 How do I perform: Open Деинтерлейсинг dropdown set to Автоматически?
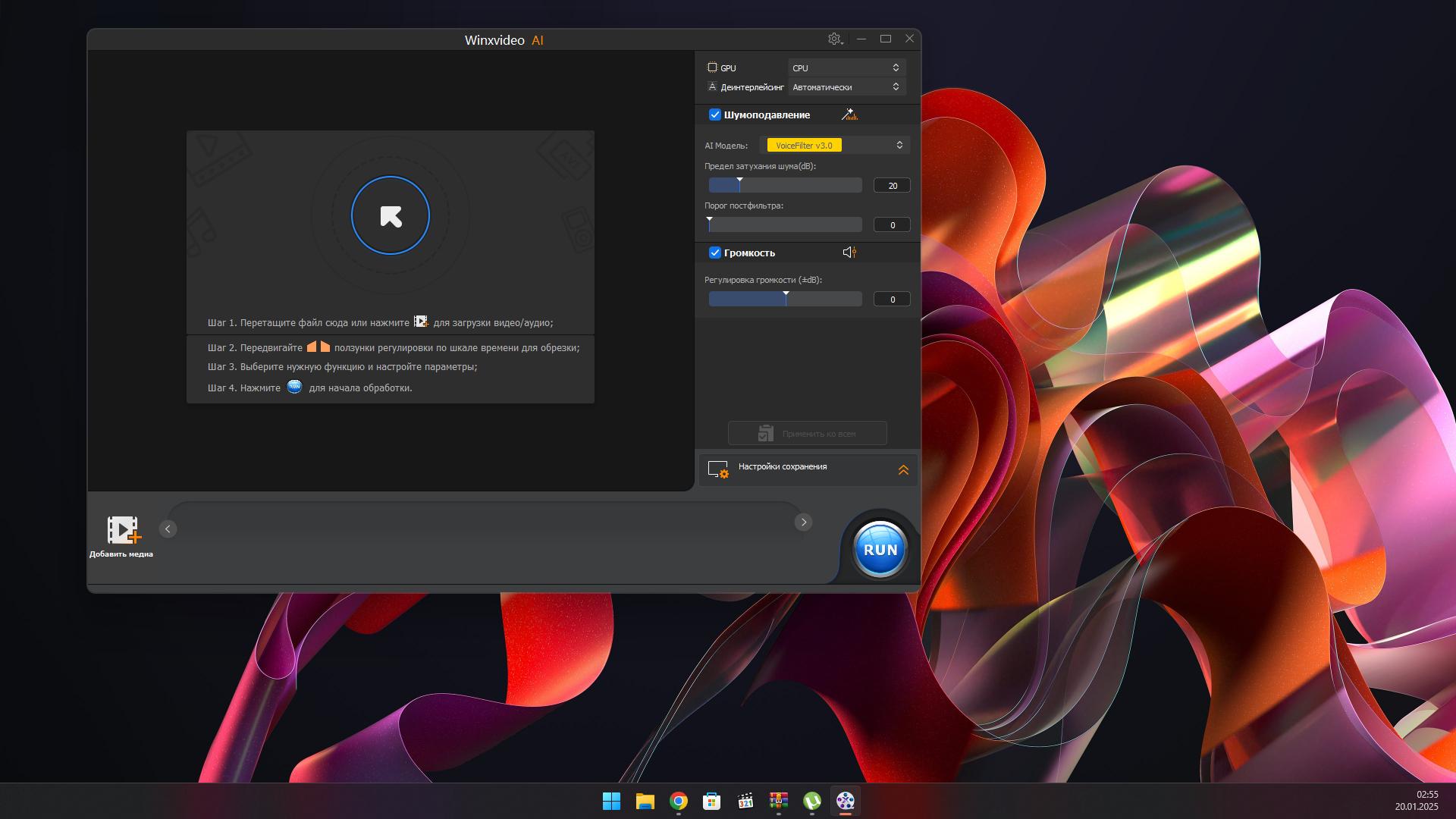pos(846,86)
